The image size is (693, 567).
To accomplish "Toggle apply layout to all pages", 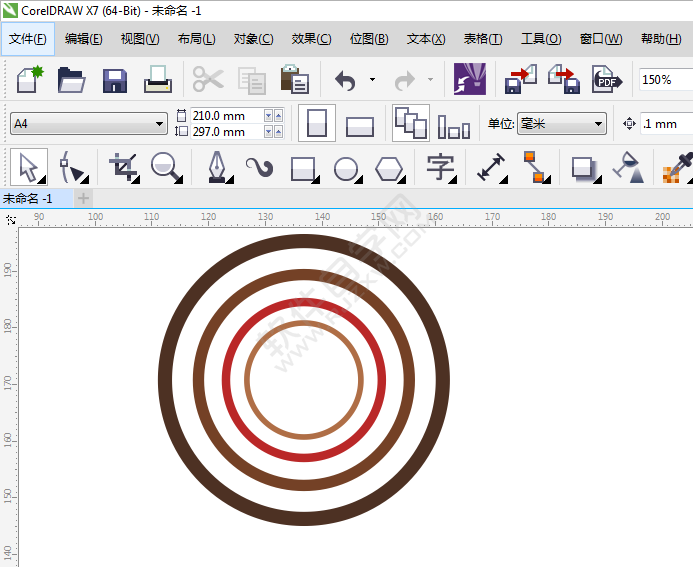I will click(410, 123).
